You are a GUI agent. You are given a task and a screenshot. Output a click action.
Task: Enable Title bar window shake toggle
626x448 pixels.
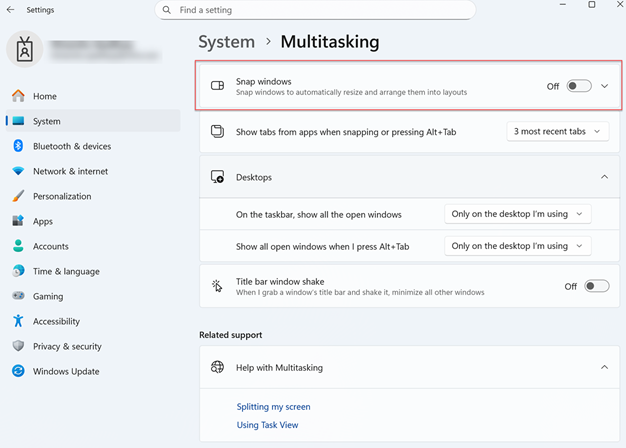[596, 286]
